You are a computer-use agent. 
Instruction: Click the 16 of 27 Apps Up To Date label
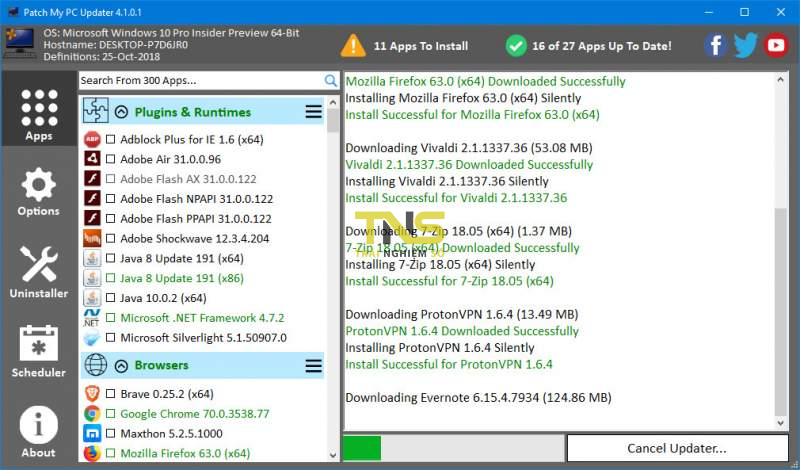pyautogui.click(x=602, y=46)
